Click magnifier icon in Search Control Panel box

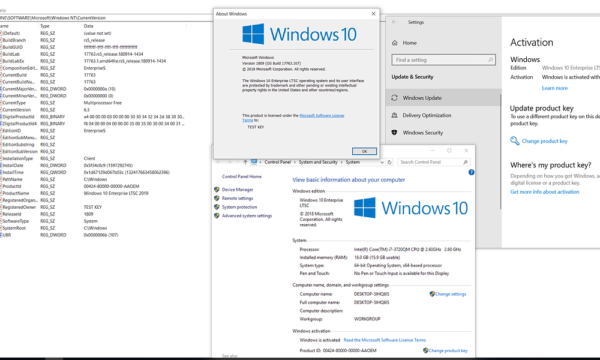point(465,162)
